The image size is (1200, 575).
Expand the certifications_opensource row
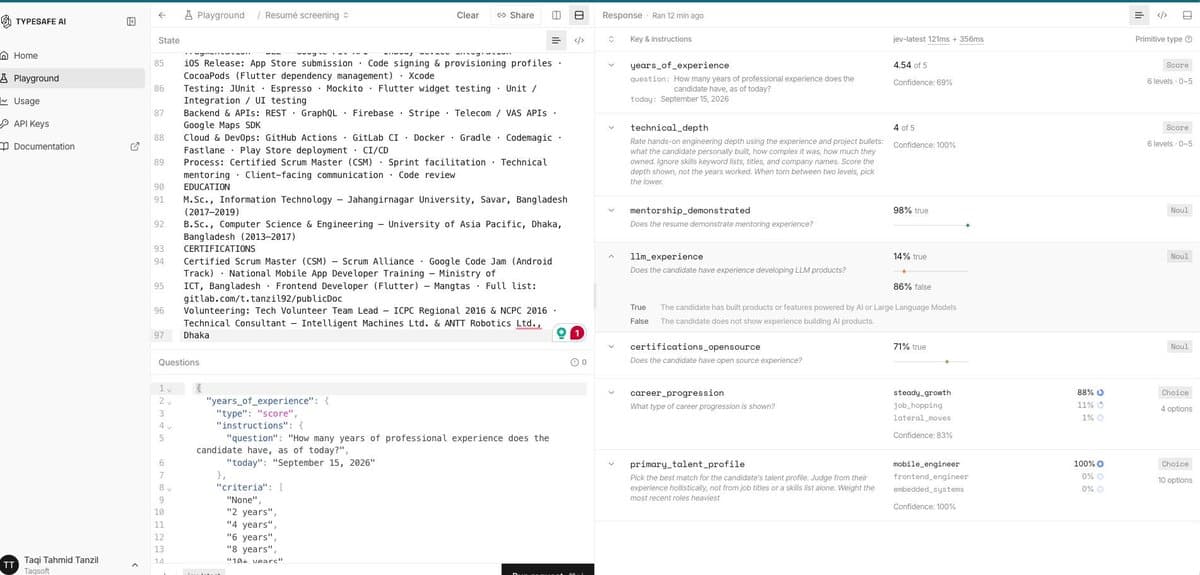[610, 347]
